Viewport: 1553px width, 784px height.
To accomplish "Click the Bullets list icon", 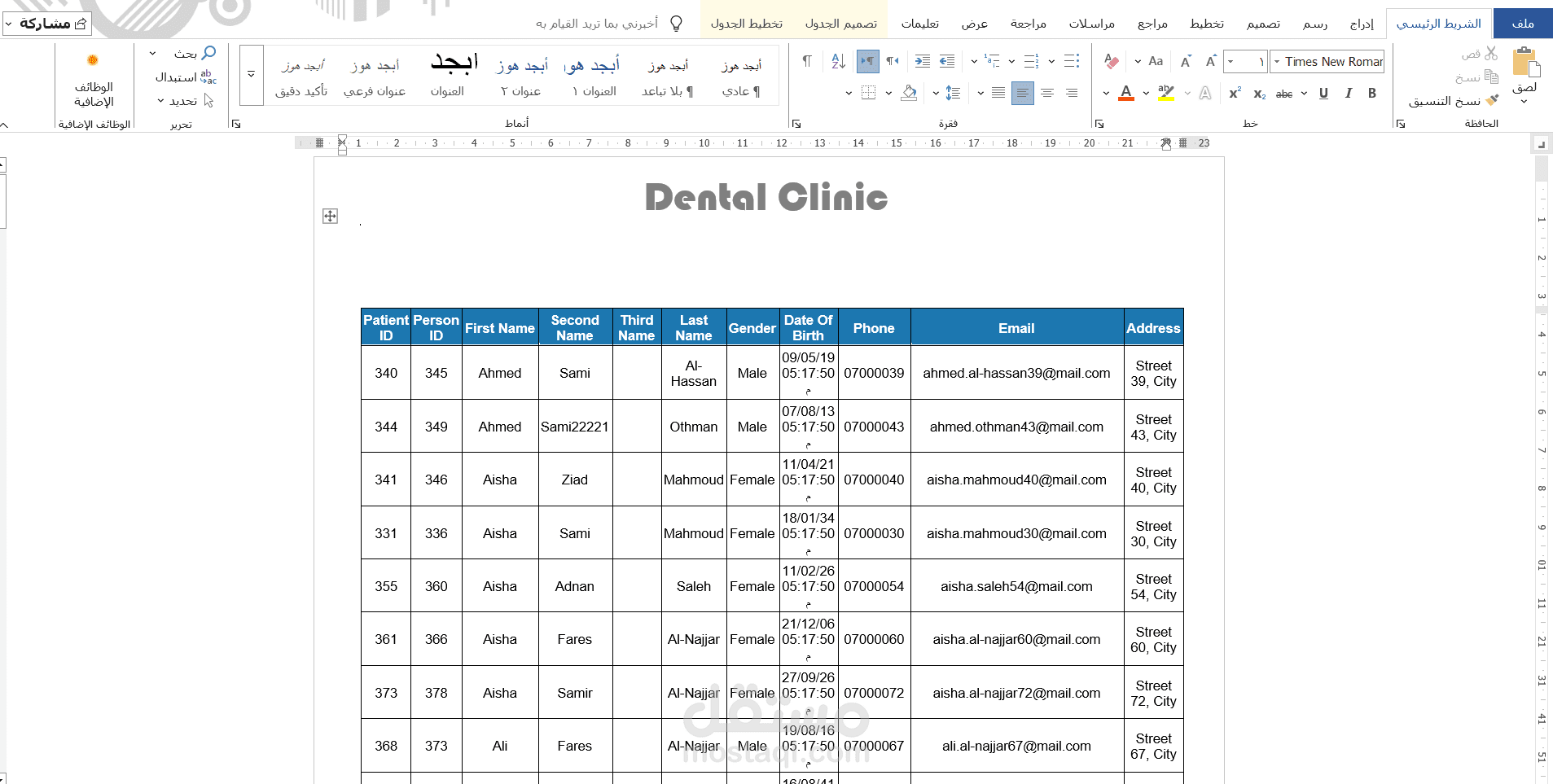I will click(x=1072, y=61).
